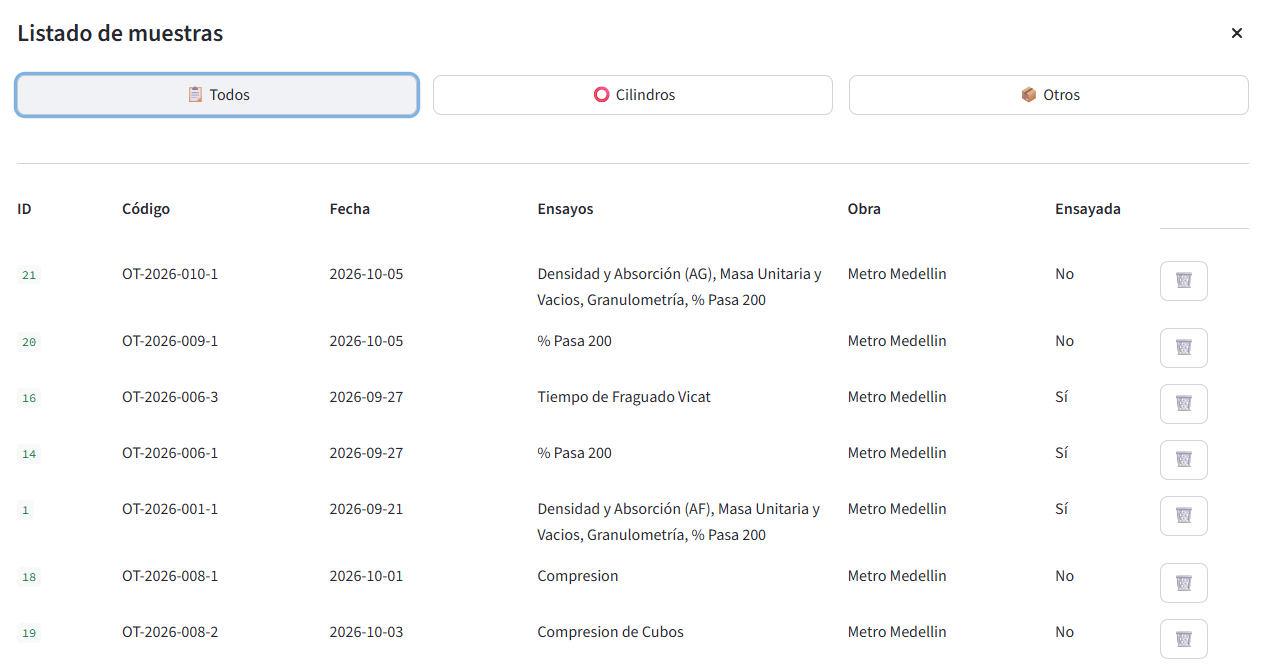
Task: Click the Código column header
Action: (146, 209)
